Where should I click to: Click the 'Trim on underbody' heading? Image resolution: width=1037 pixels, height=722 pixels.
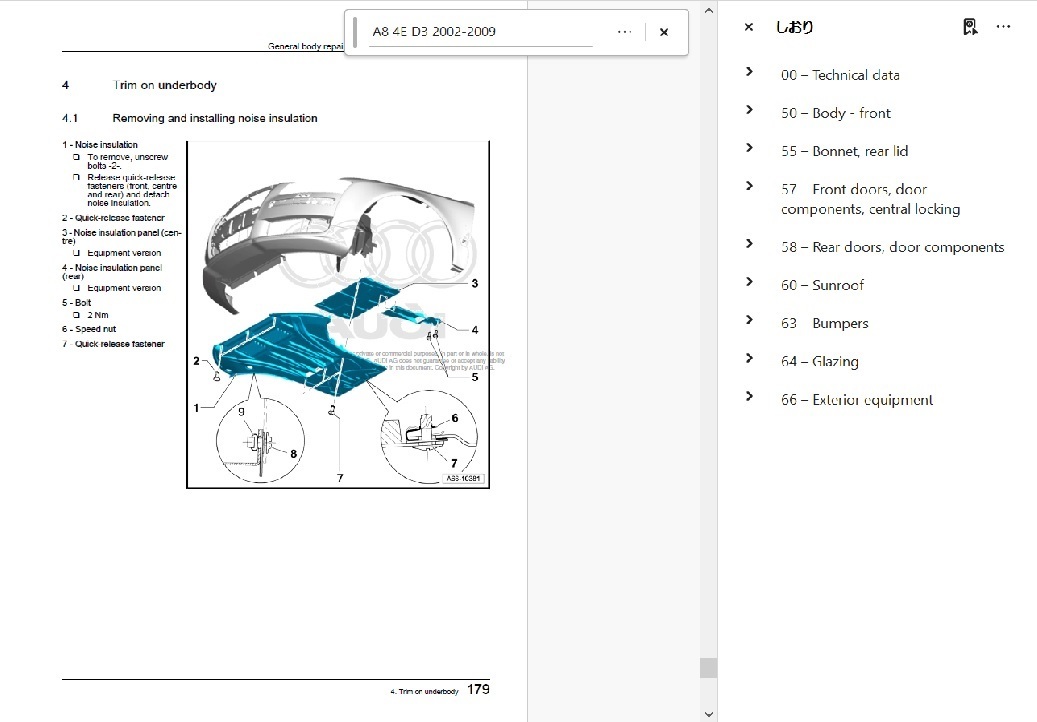[165, 85]
